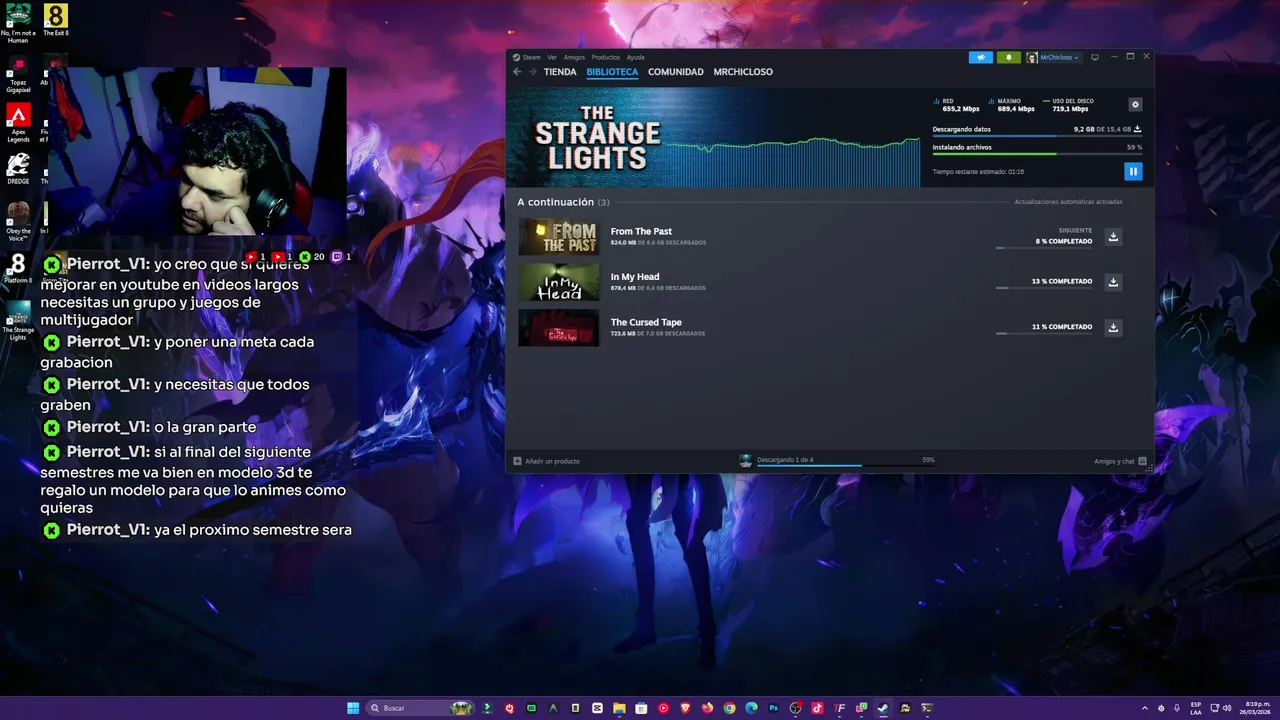Go forward with the Steam forward arrow
Viewport: 1280px width, 720px height.
pos(533,72)
